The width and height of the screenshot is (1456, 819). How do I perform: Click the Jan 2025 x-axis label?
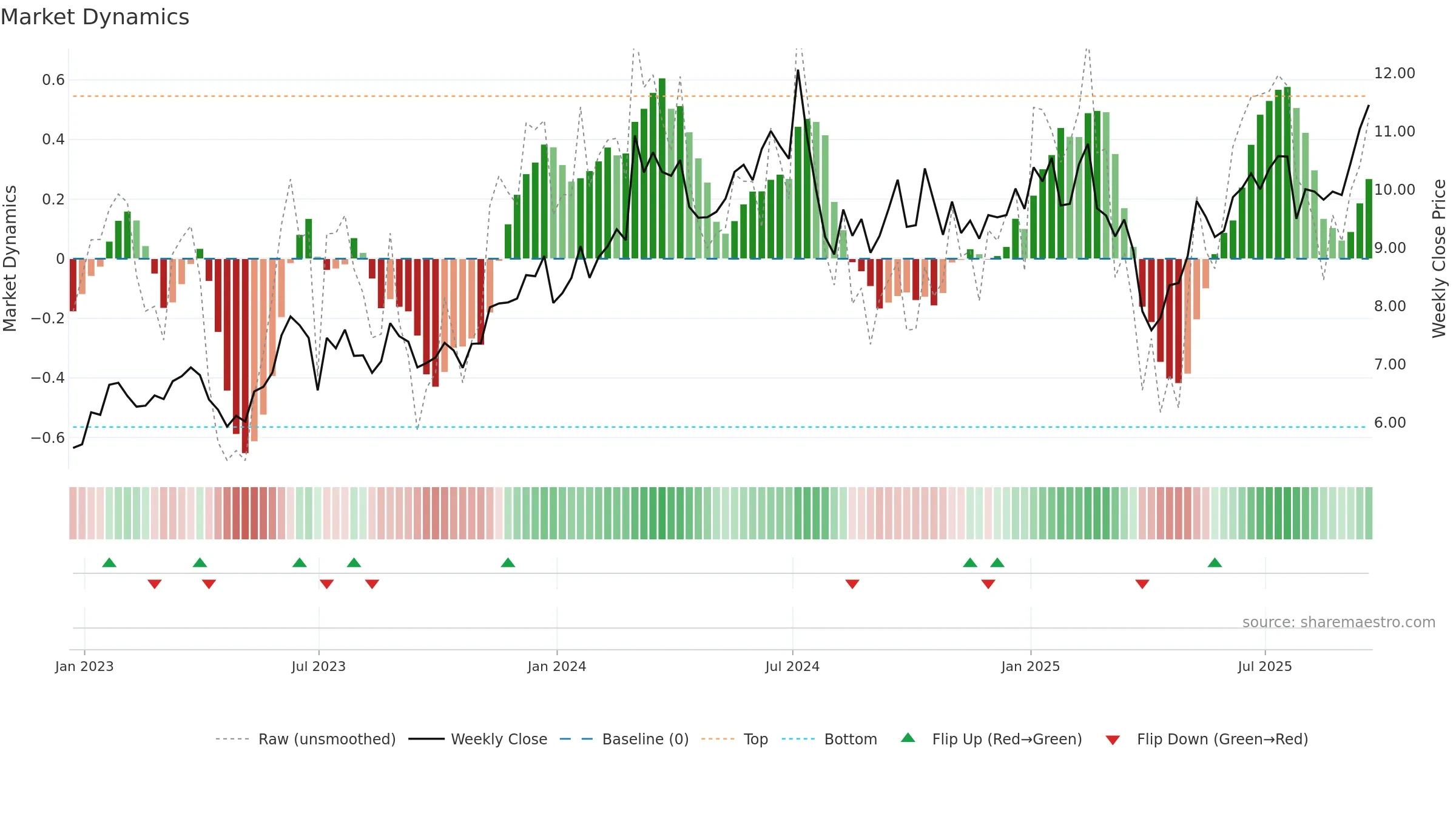coord(1031,666)
